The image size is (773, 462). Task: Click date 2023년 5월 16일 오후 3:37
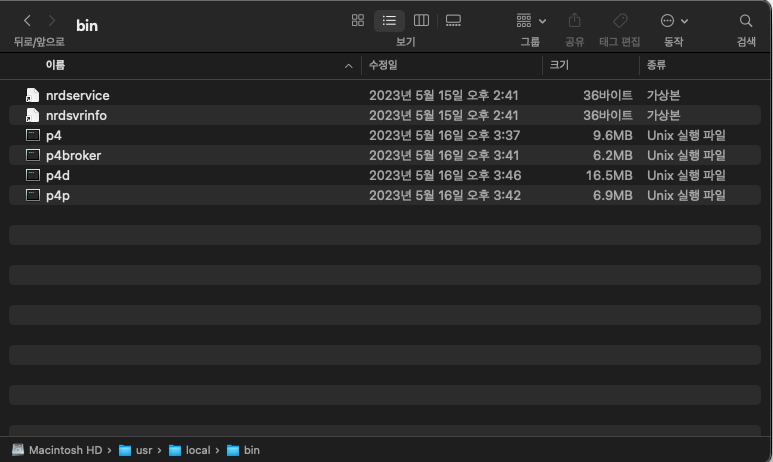[445, 136]
